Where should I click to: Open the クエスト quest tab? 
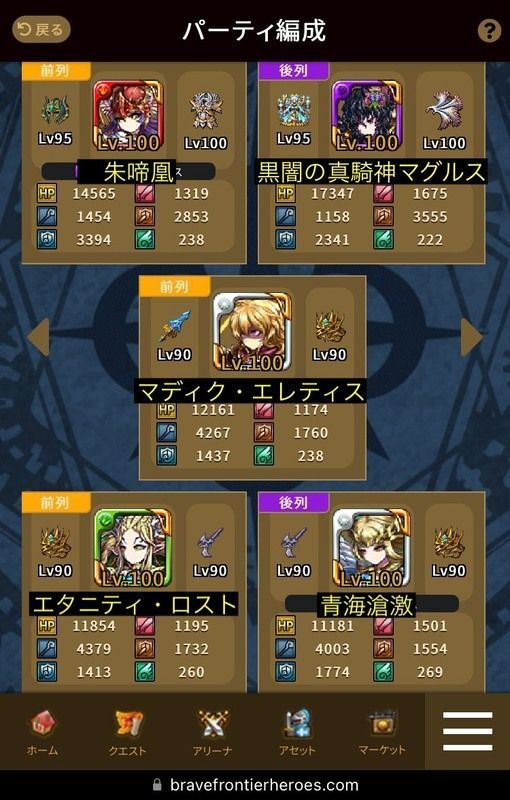tap(128, 732)
